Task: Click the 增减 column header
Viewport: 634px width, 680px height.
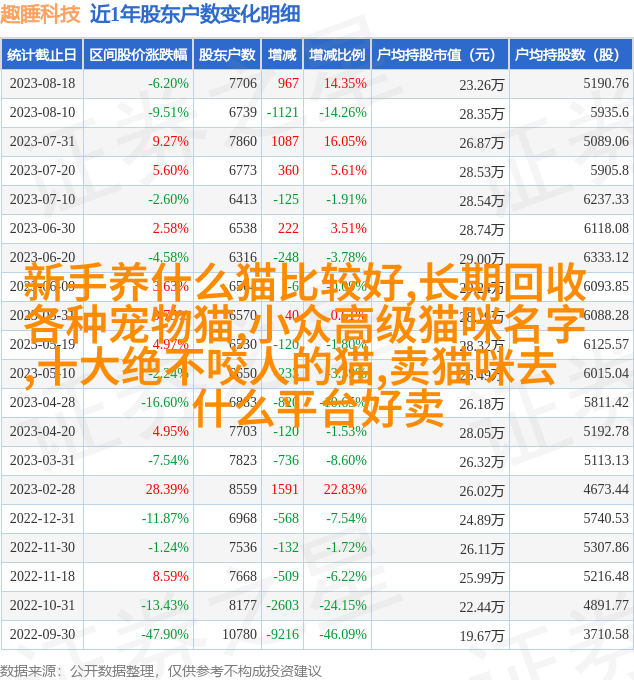Action: (282, 55)
